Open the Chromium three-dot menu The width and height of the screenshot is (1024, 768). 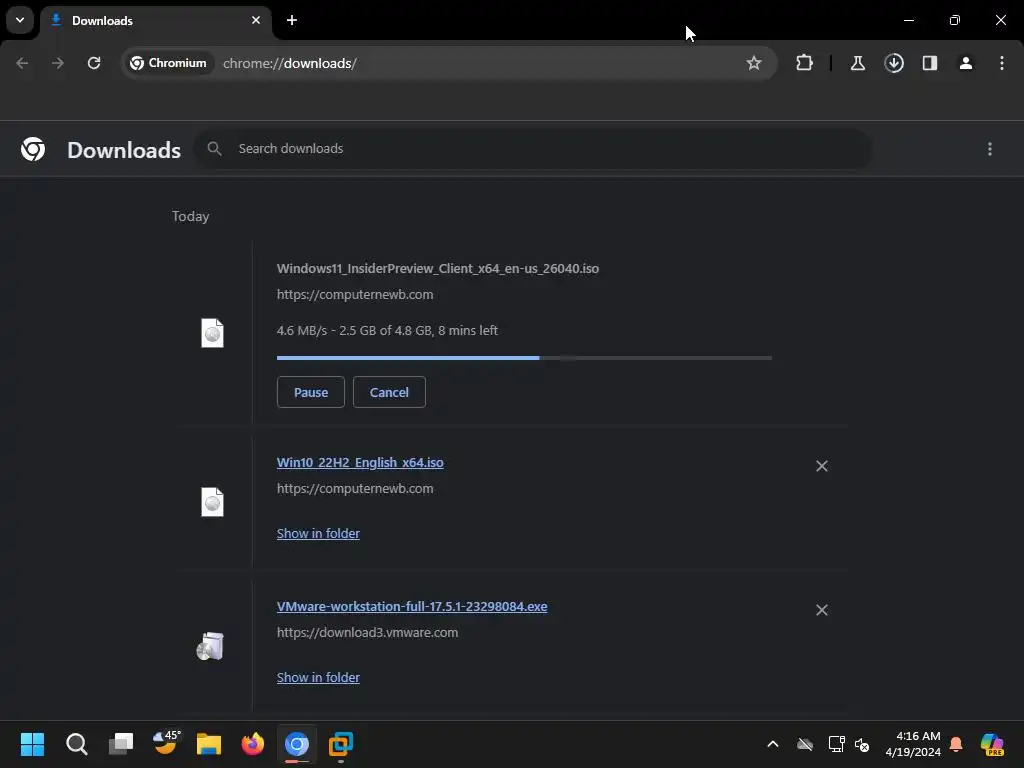point(1002,63)
